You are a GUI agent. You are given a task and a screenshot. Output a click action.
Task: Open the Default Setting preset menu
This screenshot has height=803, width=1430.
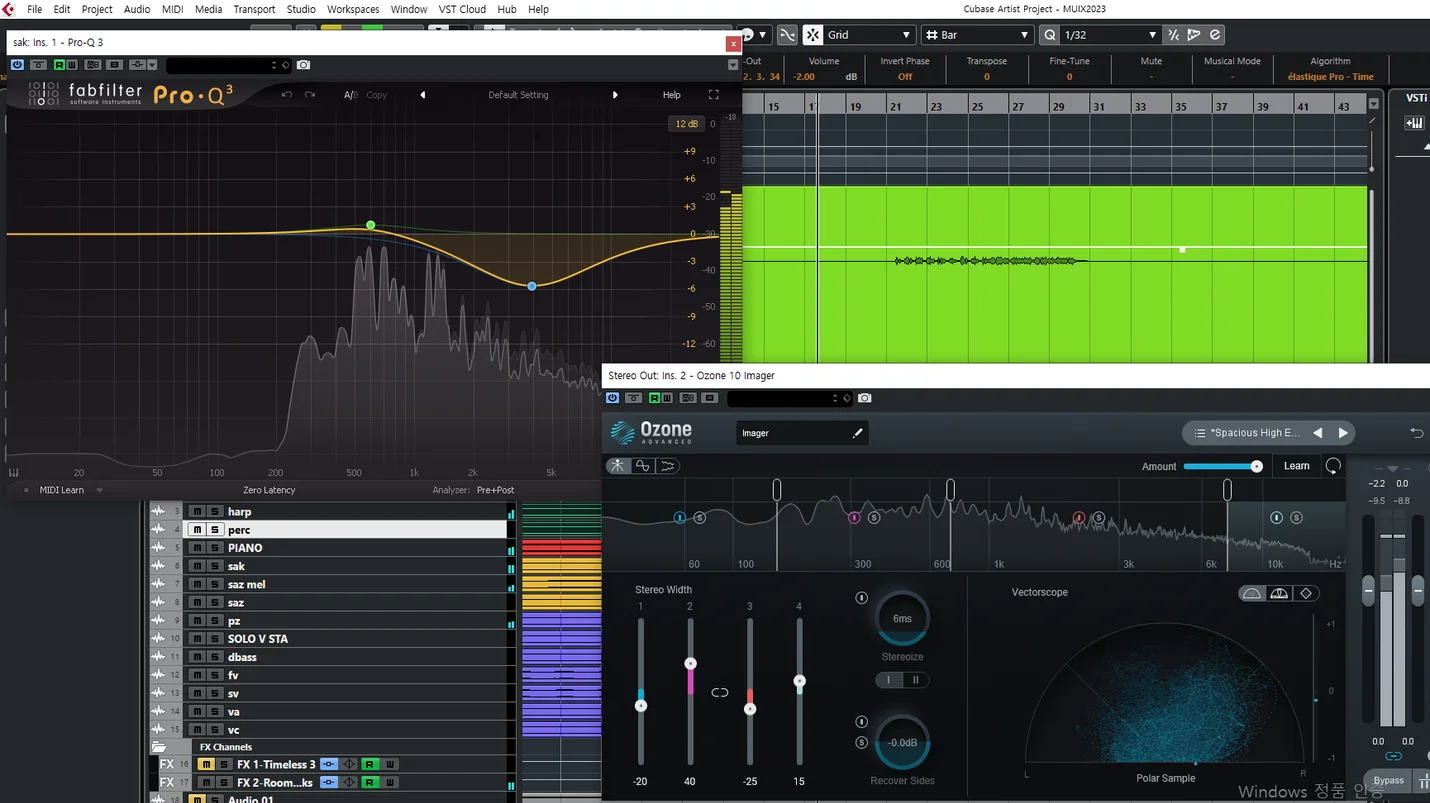tap(518, 95)
